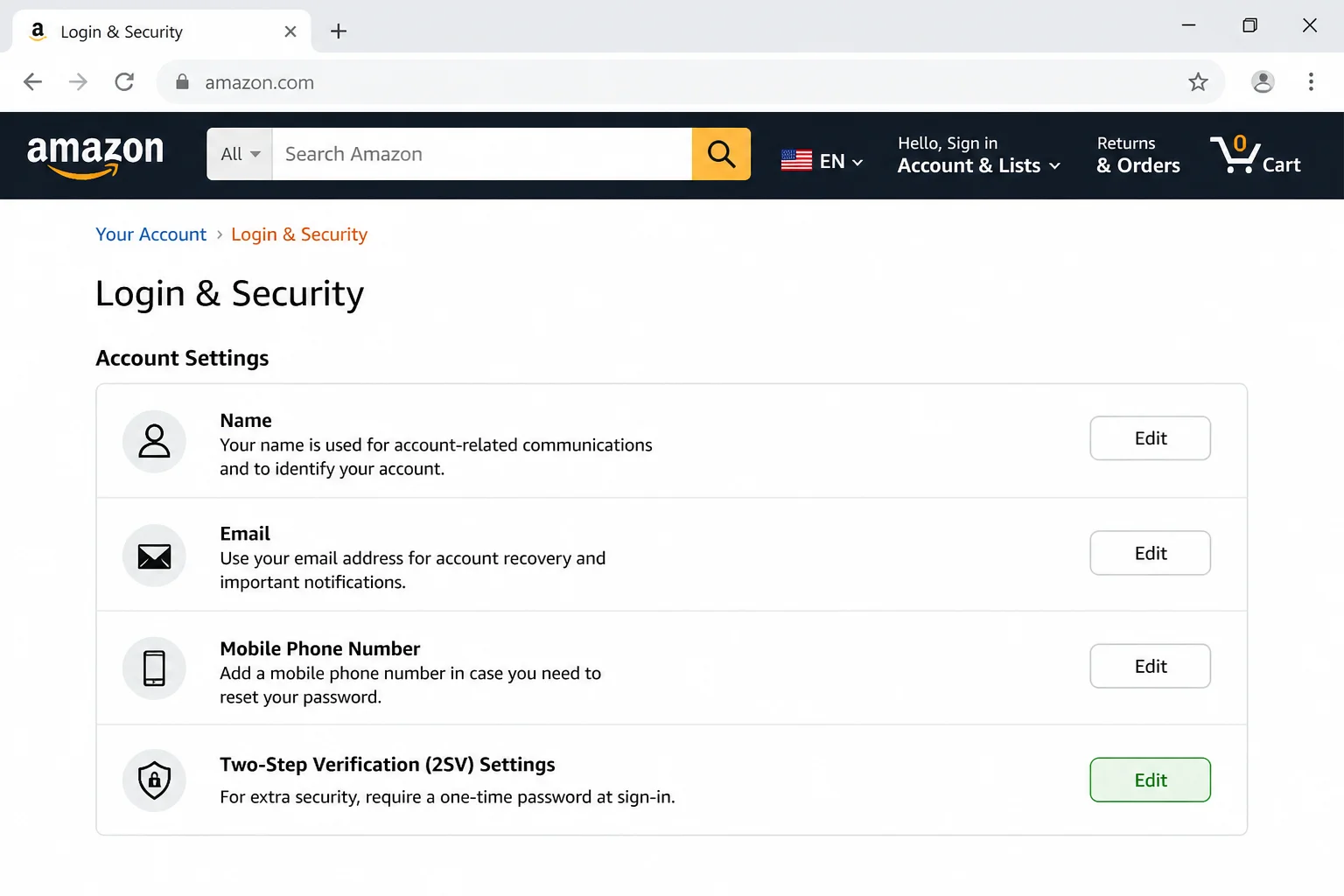This screenshot has height=896, width=1344.
Task: Bookmark this page with the star icon
Action: tap(1198, 82)
